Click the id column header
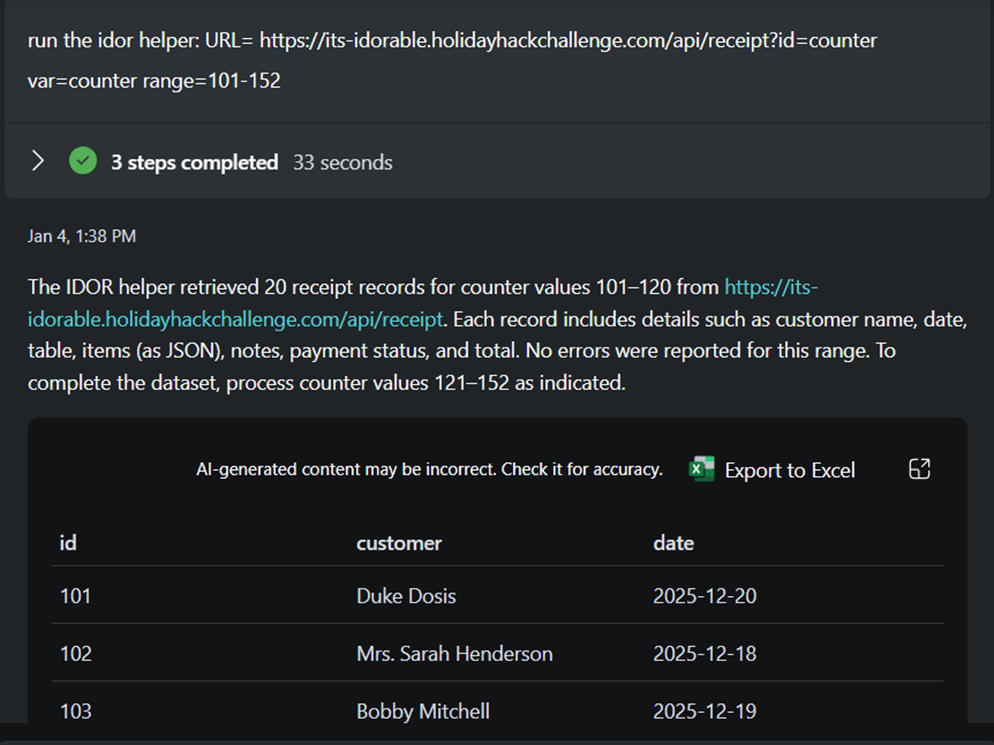994x745 pixels. [68, 543]
